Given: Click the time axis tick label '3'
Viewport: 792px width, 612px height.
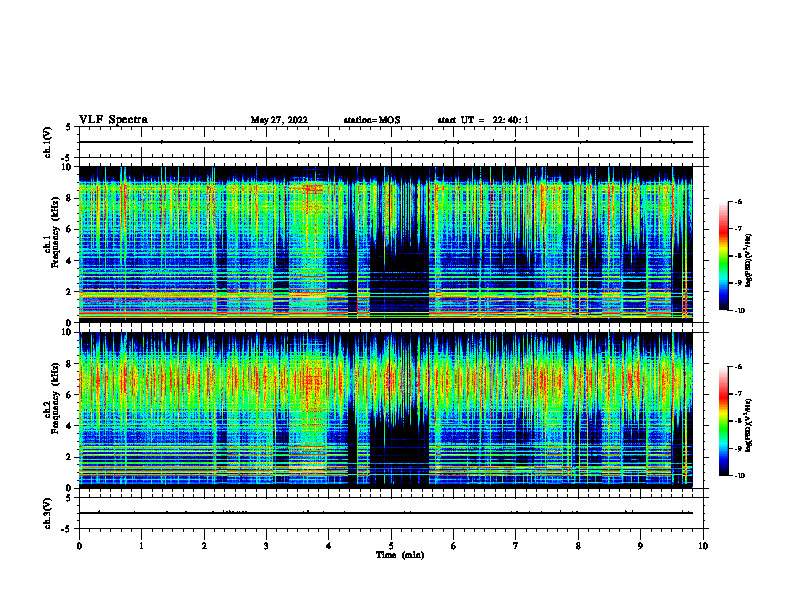Looking at the screenshot, I should pos(267,546).
